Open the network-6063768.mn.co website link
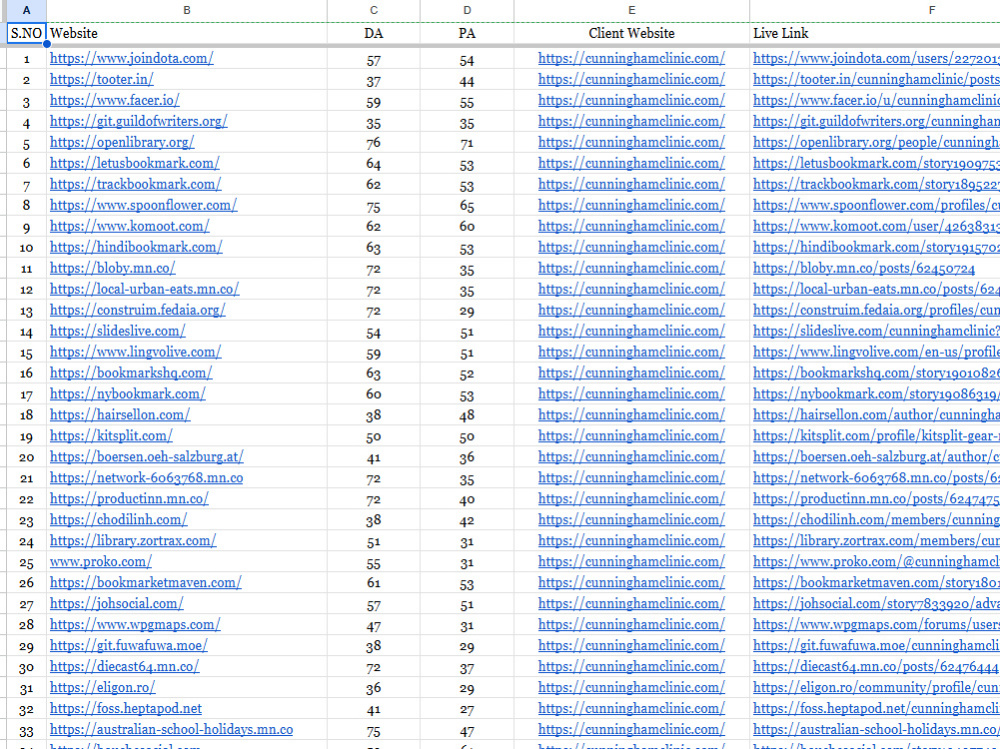The width and height of the screenshot is (1000, 749). pos(146,478)
